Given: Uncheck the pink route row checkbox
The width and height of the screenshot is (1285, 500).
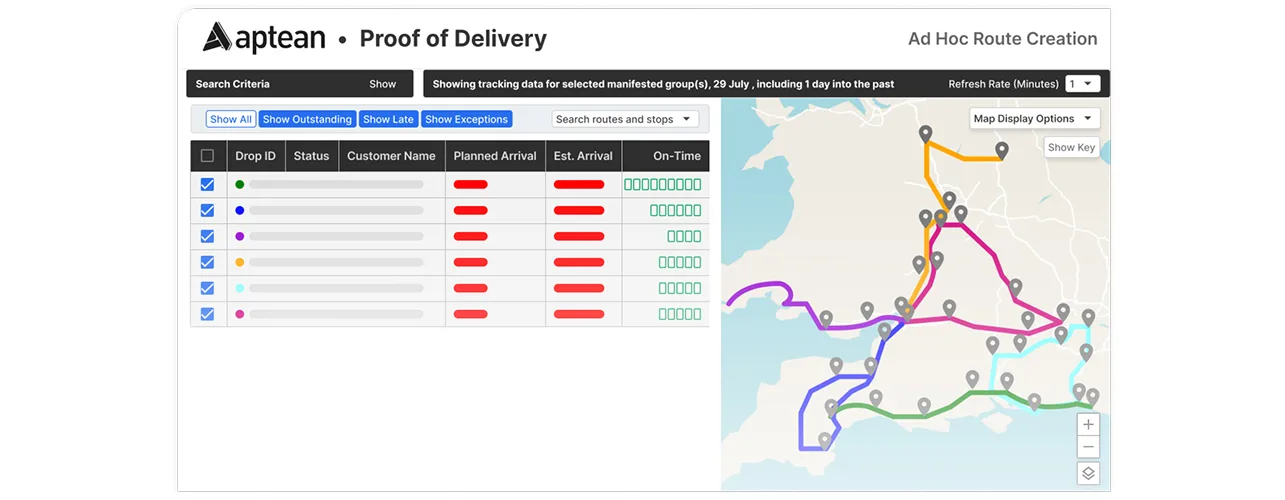Looking at the screenshot, I should coord(207,314).
